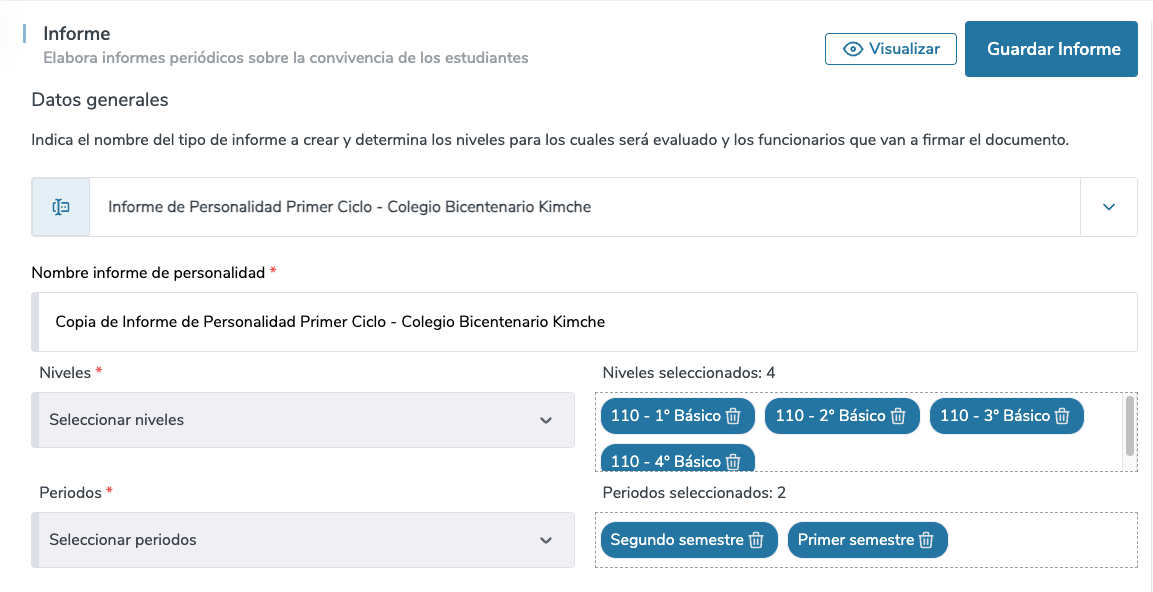Click the eye icon in the Visualizar button
The image size is (1153, 592).
point(853,49)
